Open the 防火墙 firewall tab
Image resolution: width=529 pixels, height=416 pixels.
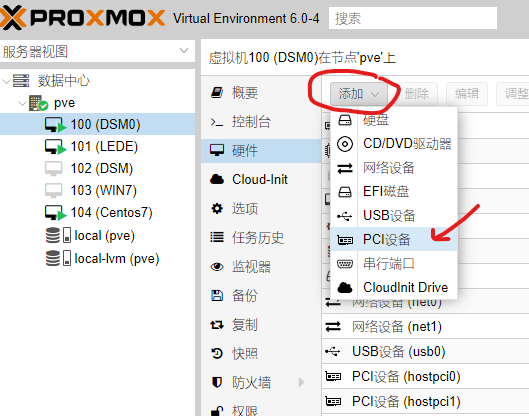click(261, 383)
